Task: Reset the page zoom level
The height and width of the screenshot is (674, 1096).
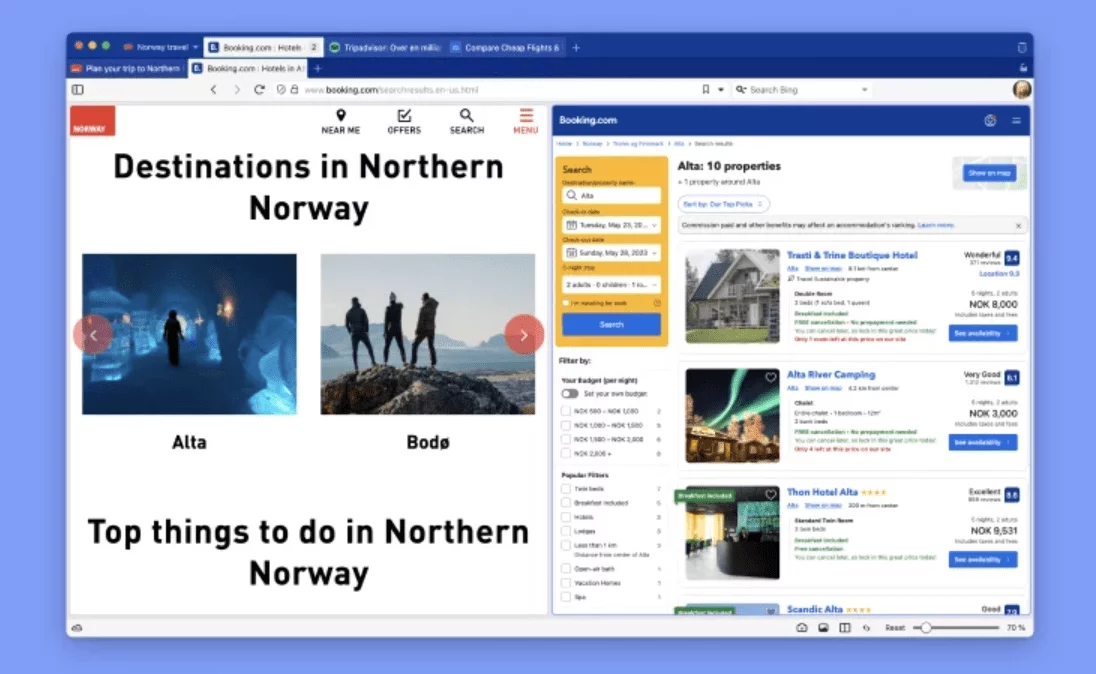Action: [895, 628]
